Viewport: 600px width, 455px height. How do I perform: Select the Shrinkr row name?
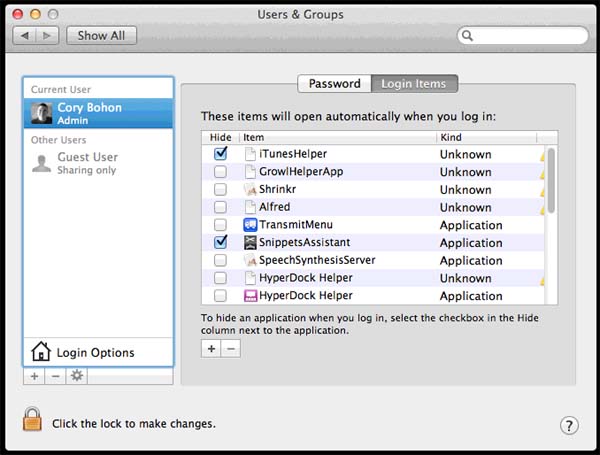(277, 189)
